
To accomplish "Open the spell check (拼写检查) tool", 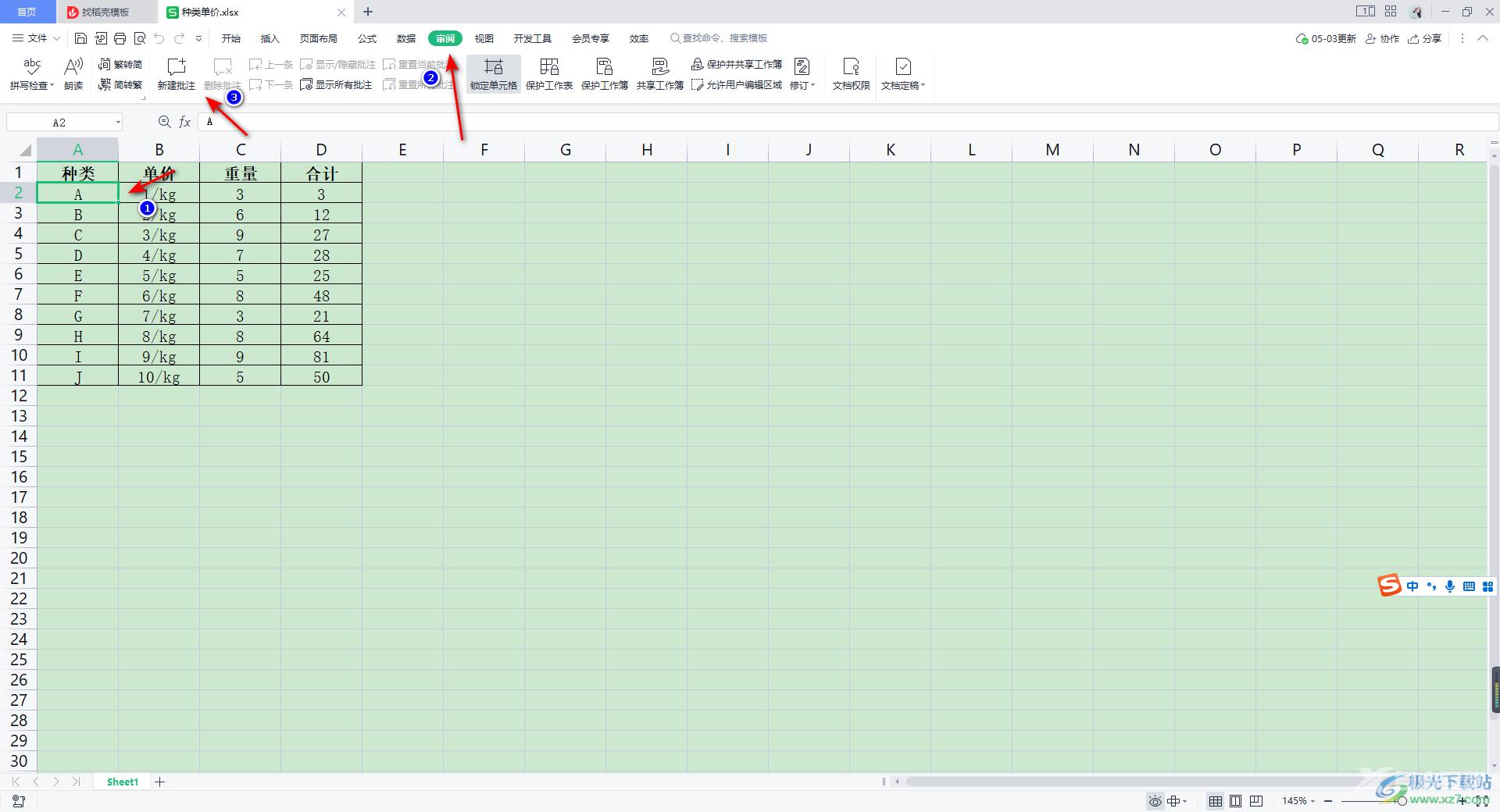I will click(32, 74).
